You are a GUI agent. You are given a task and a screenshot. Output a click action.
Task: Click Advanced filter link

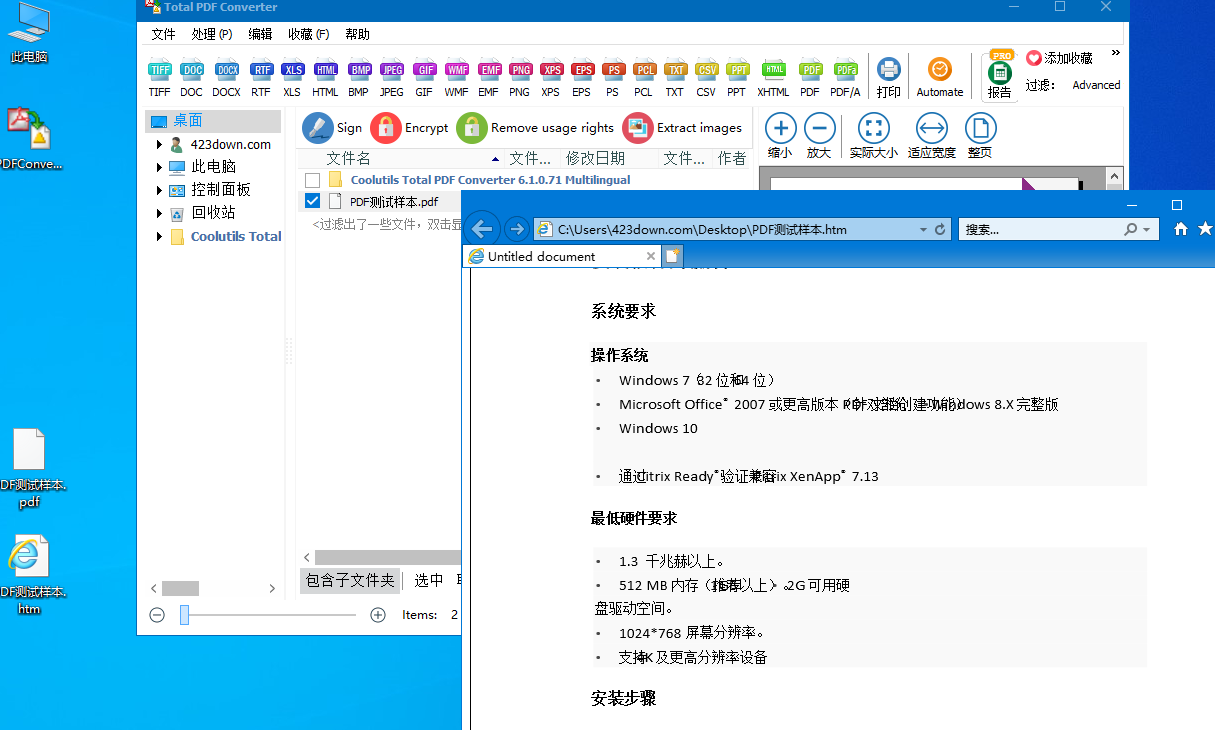click(1096, 85)
